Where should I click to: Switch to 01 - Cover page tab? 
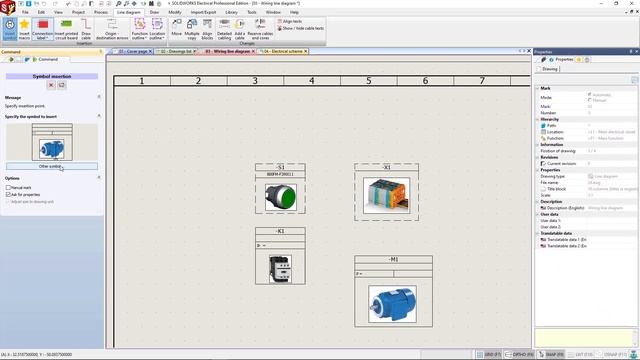point(133,51)
